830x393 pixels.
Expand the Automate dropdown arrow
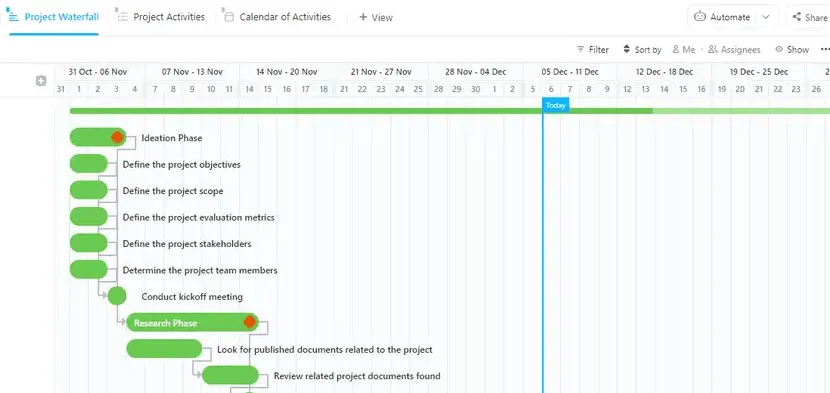pos(765,17)
